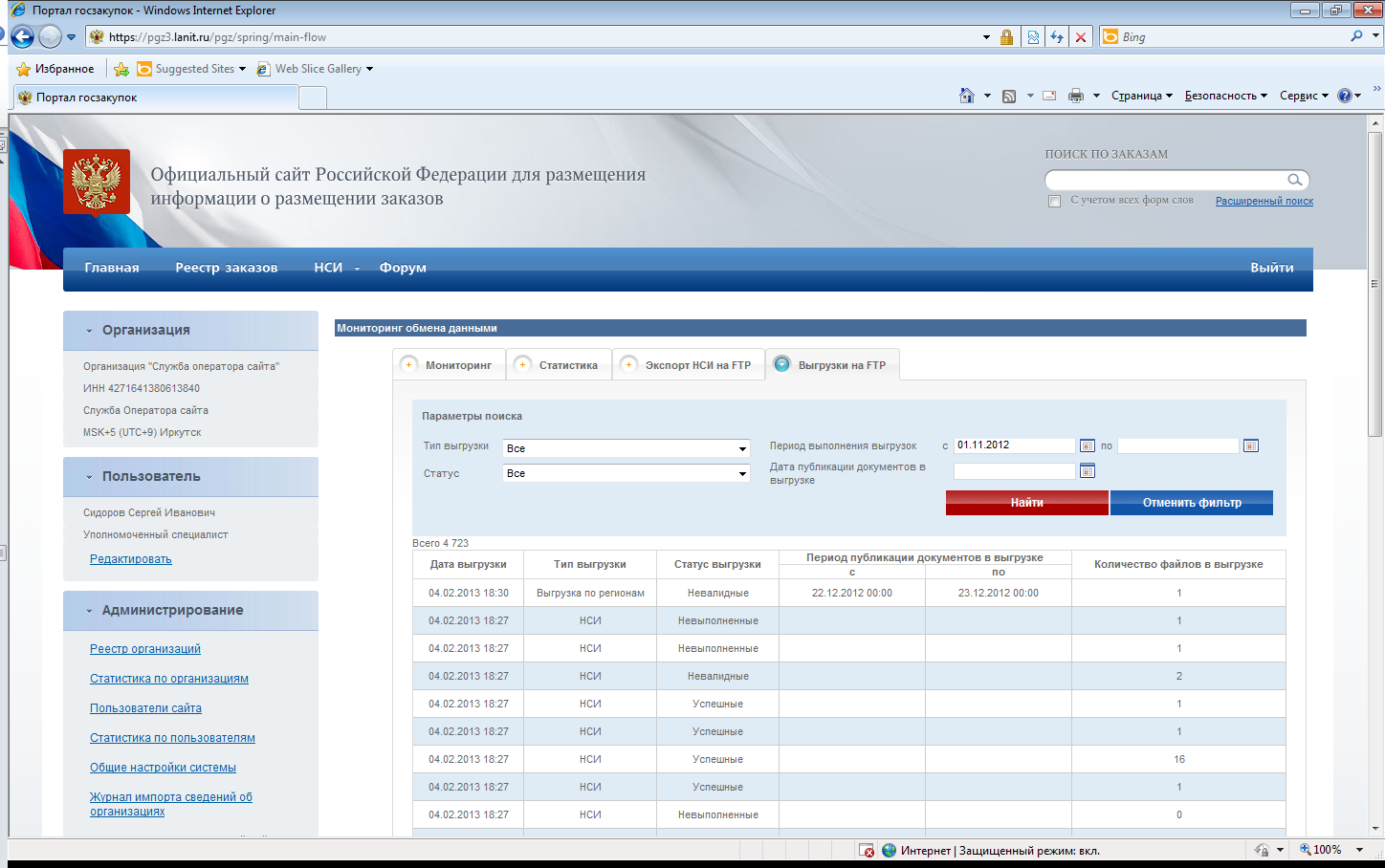Click the zoom magnifier 100% in status bar
1385x868 pixels.
(1306, 849)
